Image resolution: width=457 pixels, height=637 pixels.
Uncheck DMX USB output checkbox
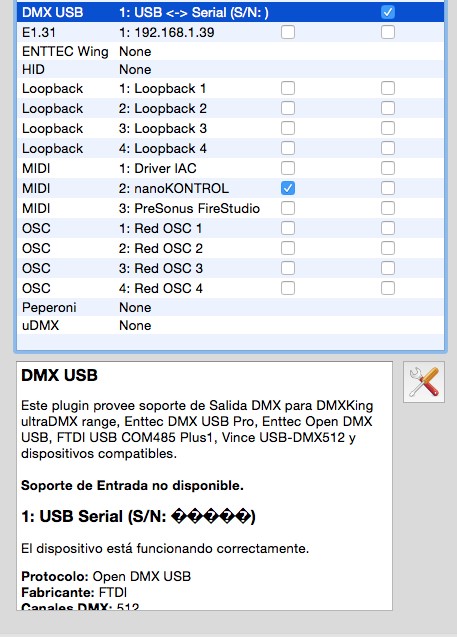click(x=388, y=12)
